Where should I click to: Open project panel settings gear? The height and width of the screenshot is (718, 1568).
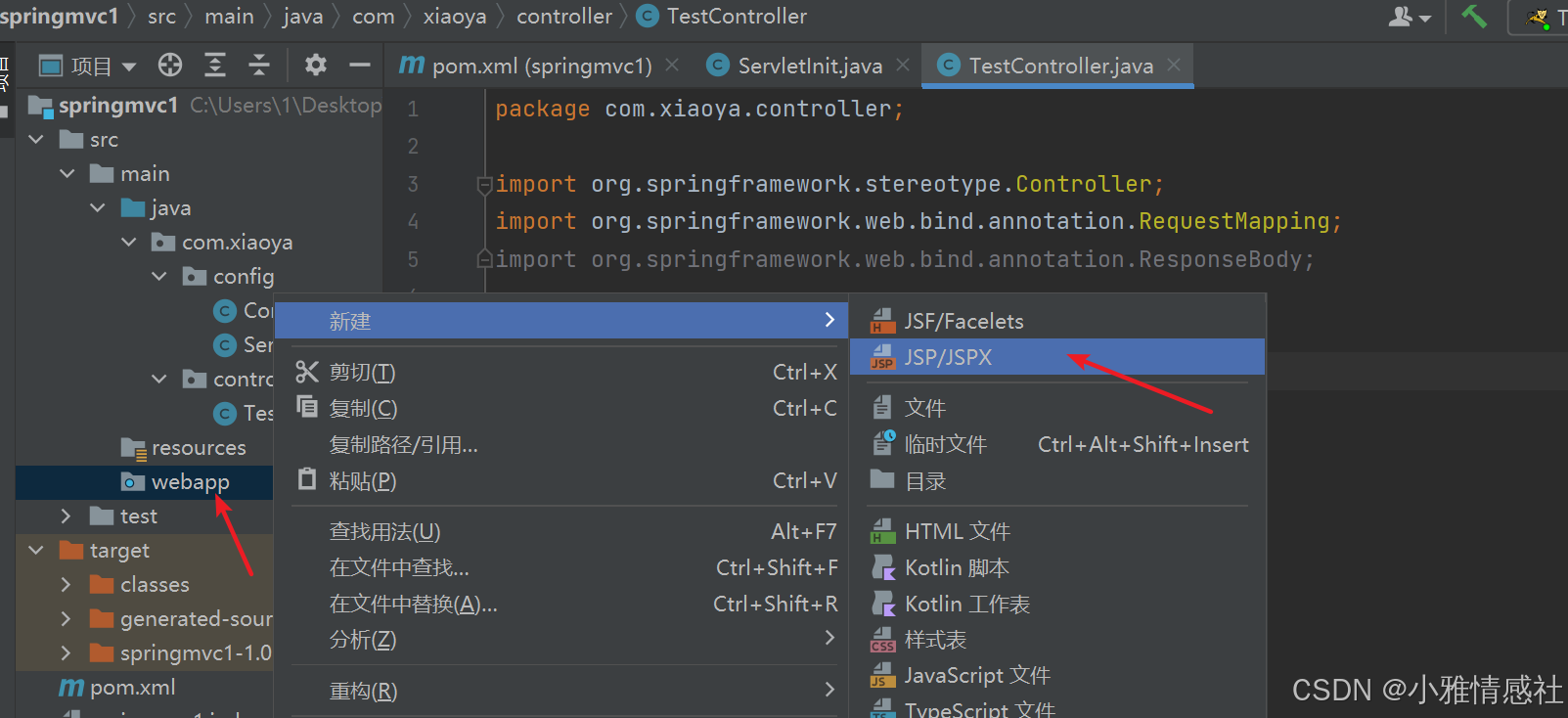[315, 66]
